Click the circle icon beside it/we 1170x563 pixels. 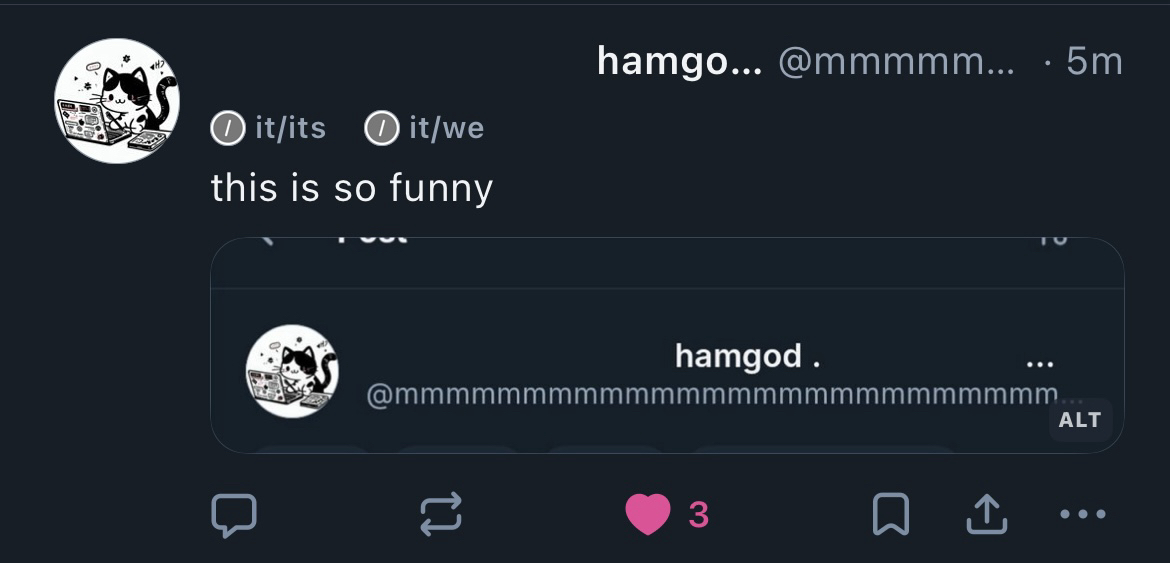click(x=381, y=128)
